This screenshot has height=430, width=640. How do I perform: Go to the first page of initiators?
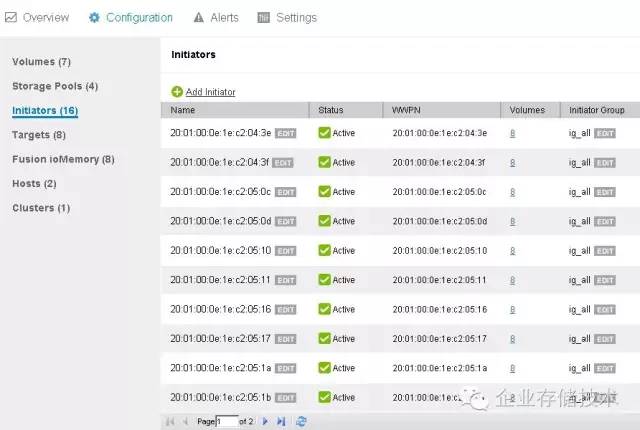tap(170, 421)
